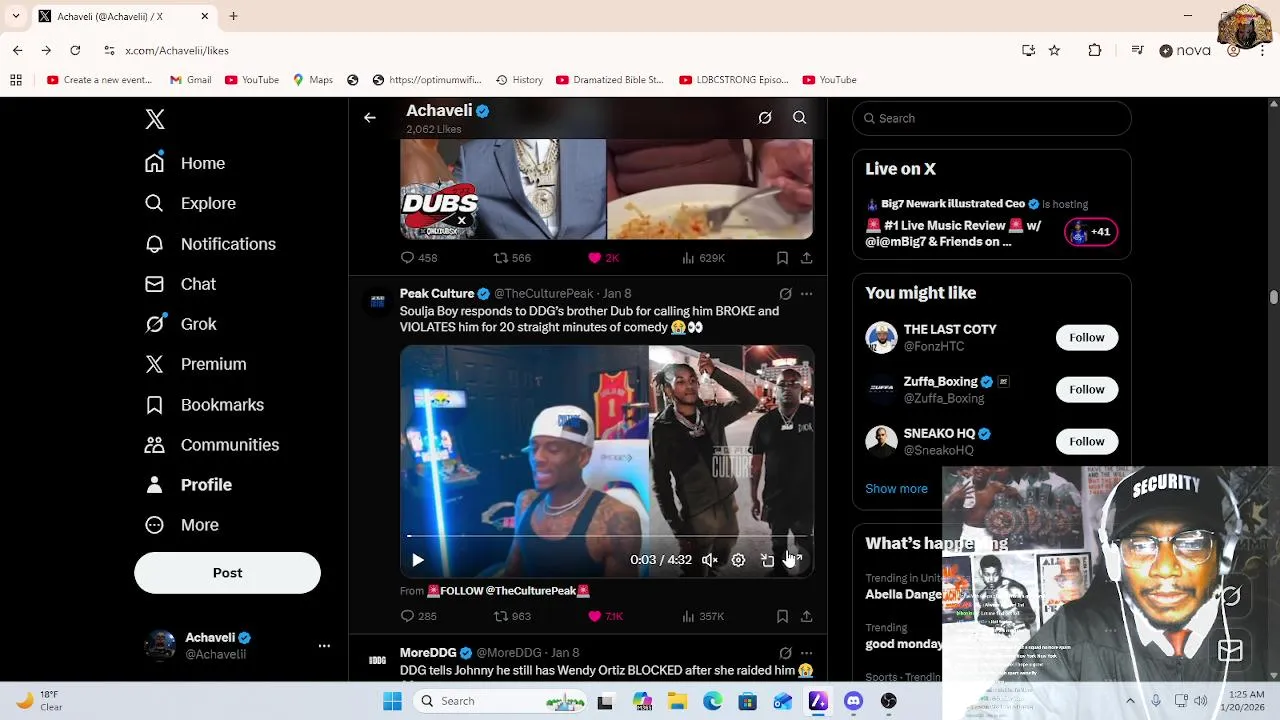Seek along the video progress bar
Image resolution: width=1280 pixels, height=720 pixels.
pos(607,536)
